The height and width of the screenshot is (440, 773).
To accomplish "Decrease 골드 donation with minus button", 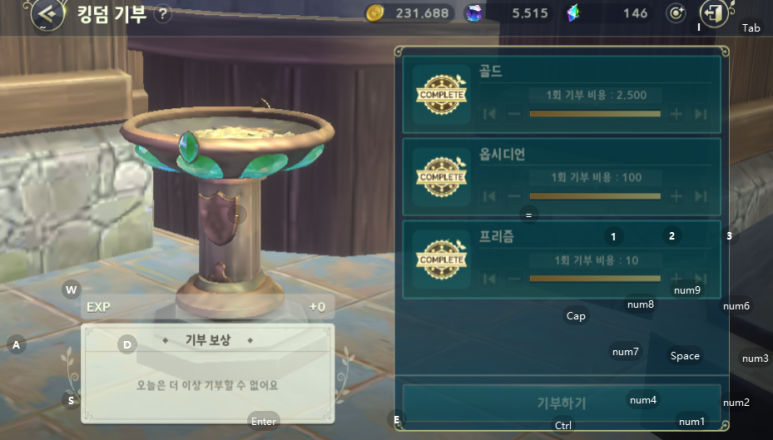I will [x=514, y=114].
